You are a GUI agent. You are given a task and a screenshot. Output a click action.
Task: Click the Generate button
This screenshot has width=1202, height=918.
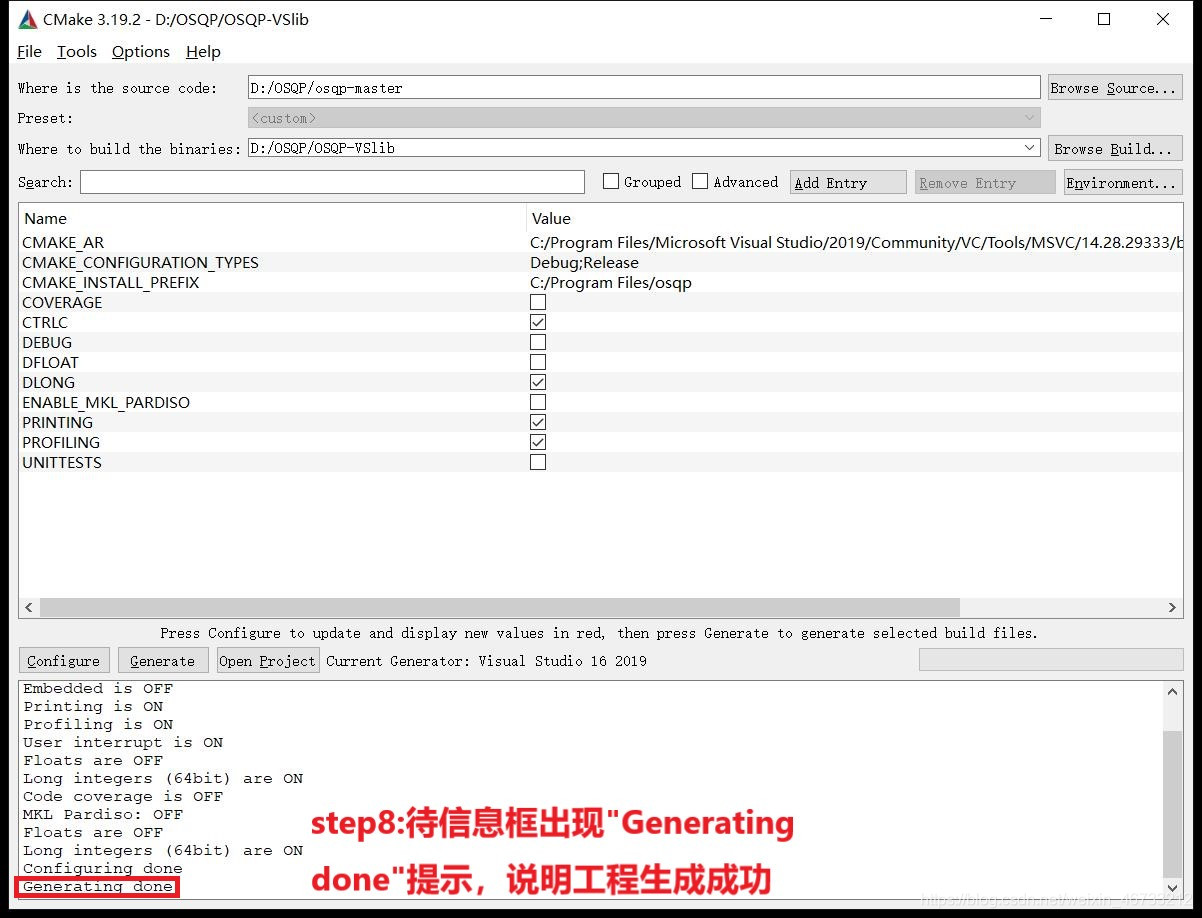(163, 660)
